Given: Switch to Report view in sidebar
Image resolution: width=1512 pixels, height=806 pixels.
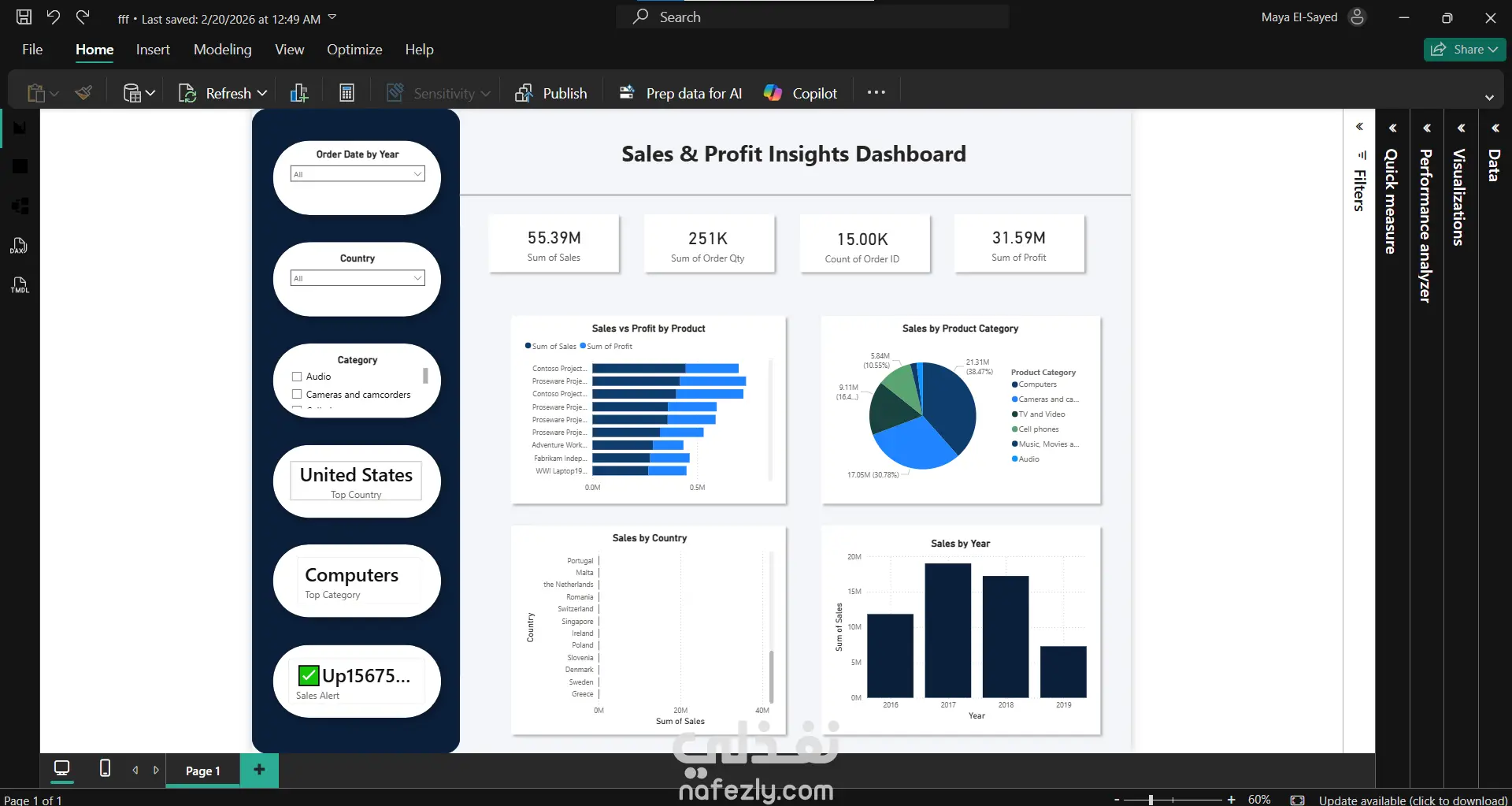Looking at the screenshot, I should pyautogui.click(x=20, y=128).
